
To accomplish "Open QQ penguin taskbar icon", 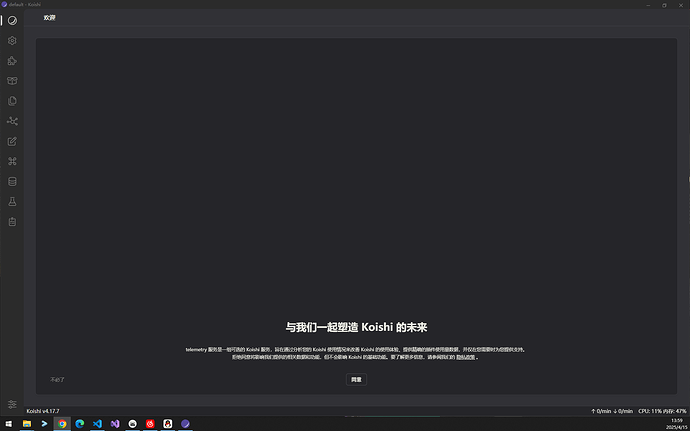I will (x=168, y=424).
